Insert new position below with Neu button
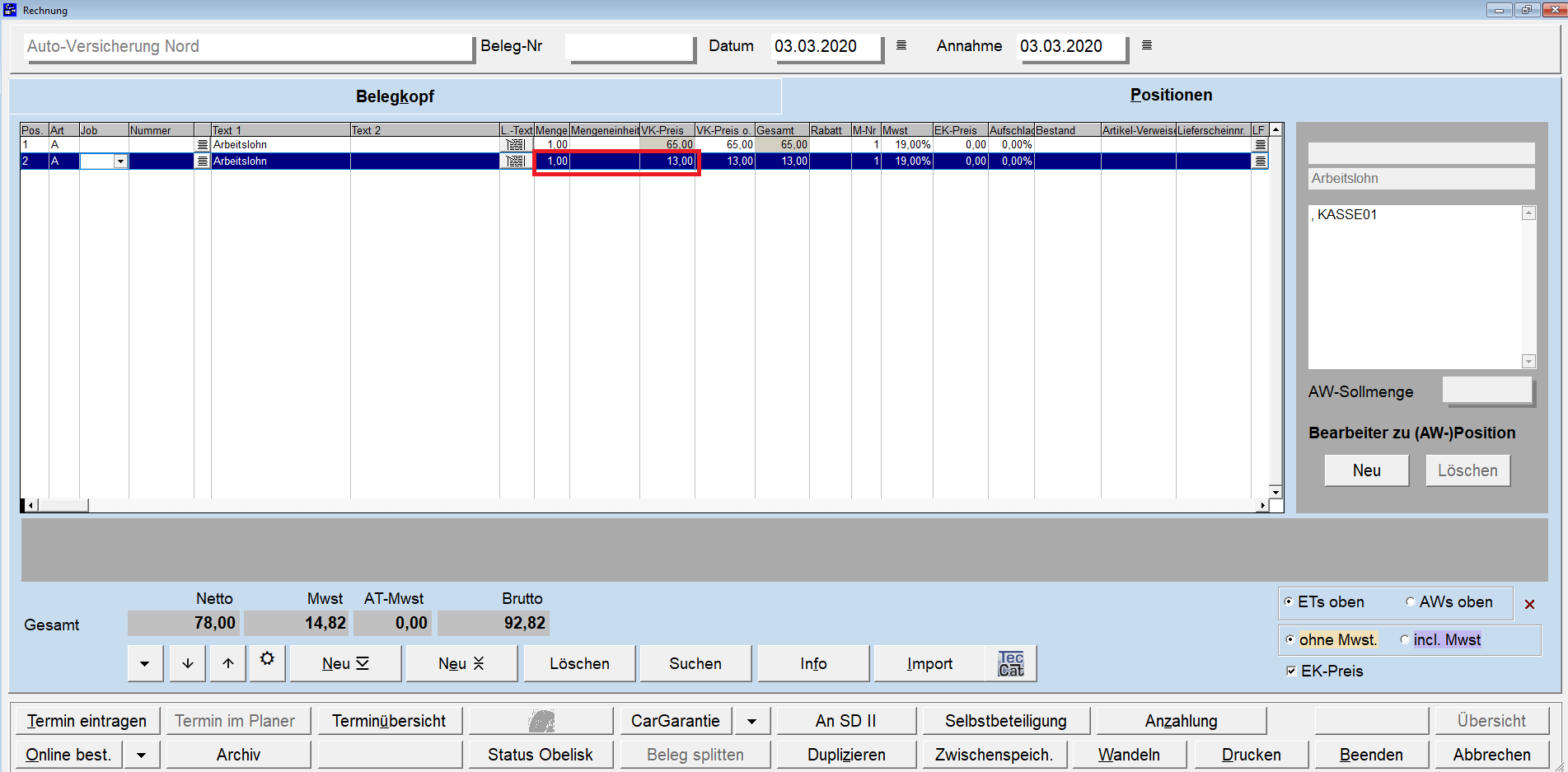This screenshot has width=1568, height=772. [x=345, y=663]
